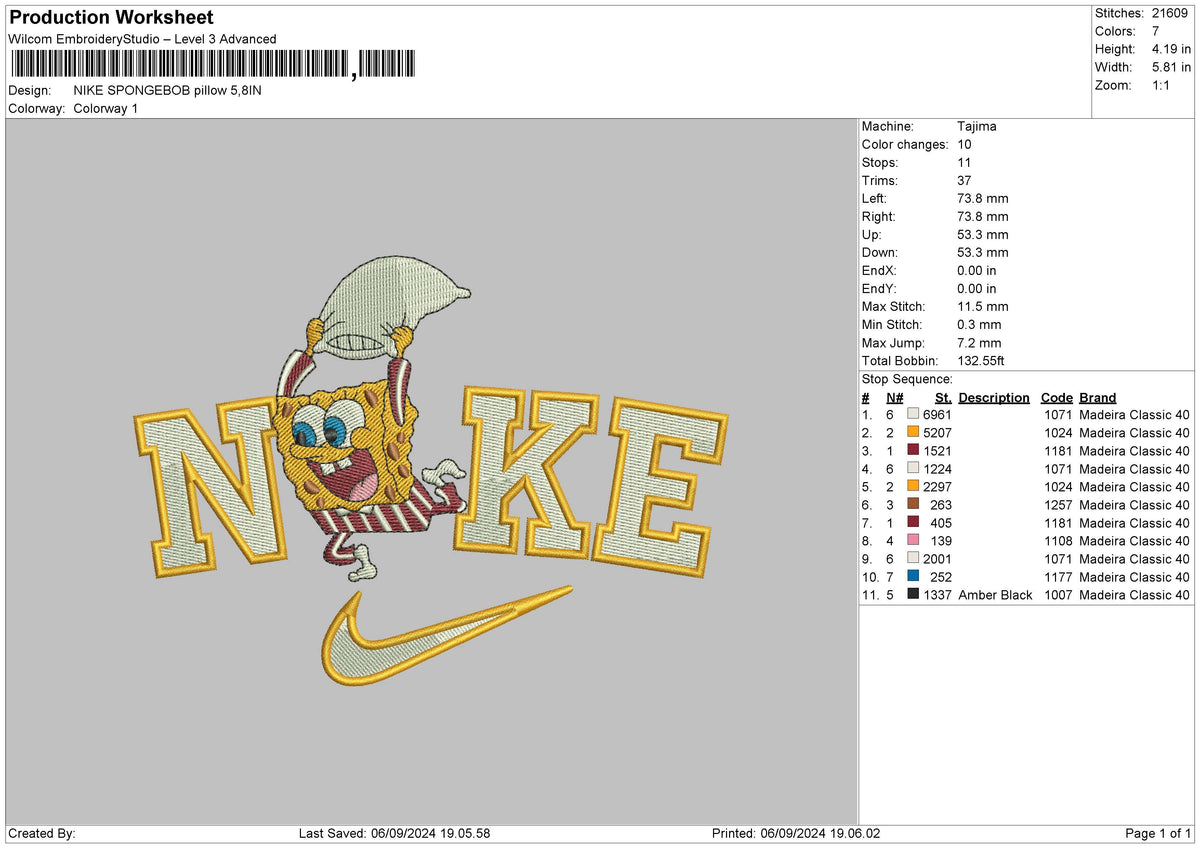Click the orange swatch in stop 2
This screenshot has height=848, width=1200.
pyautogui.click(x=913, y=433)
